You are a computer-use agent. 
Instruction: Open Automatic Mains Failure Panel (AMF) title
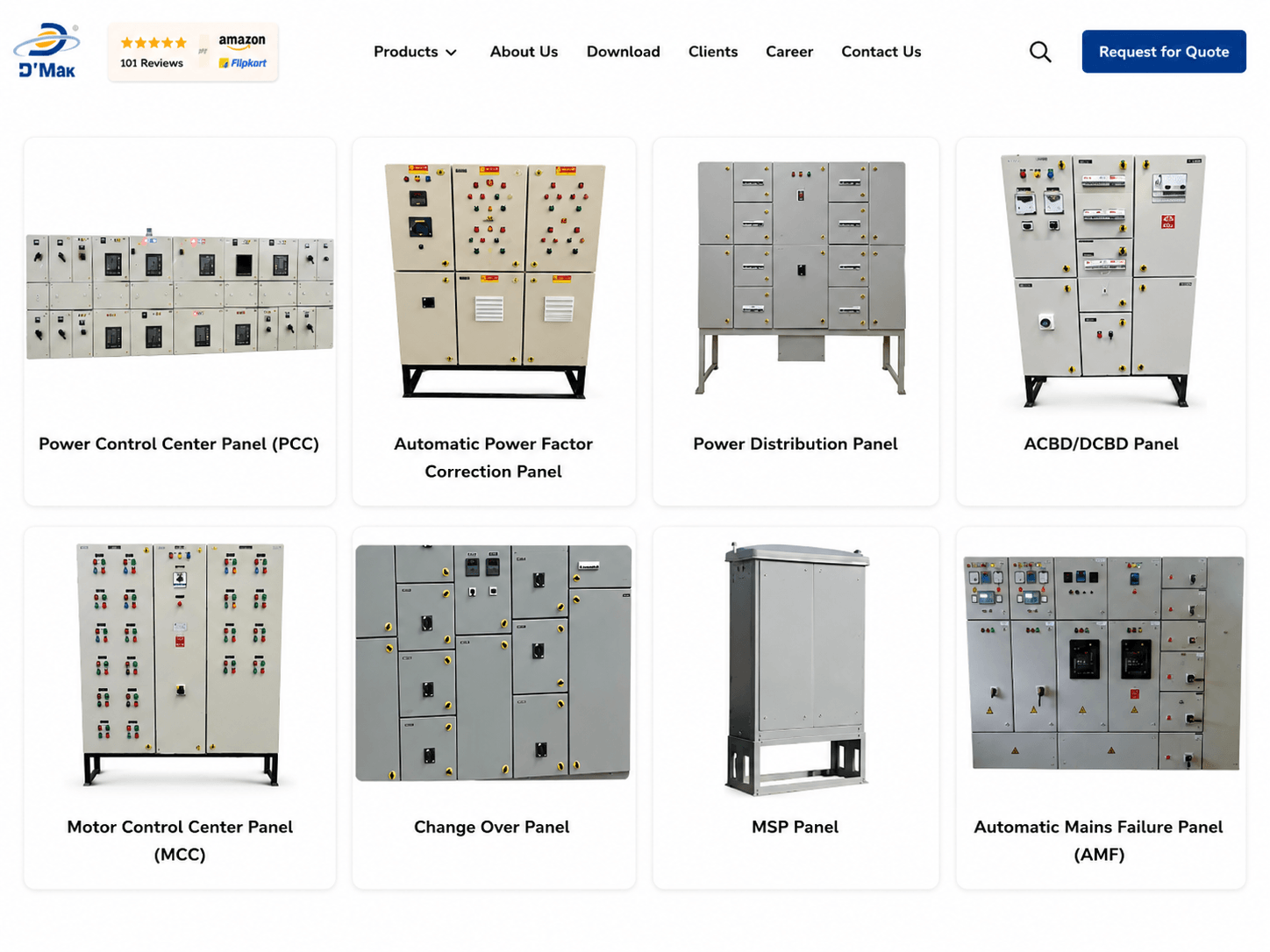tap(1099, 841)
